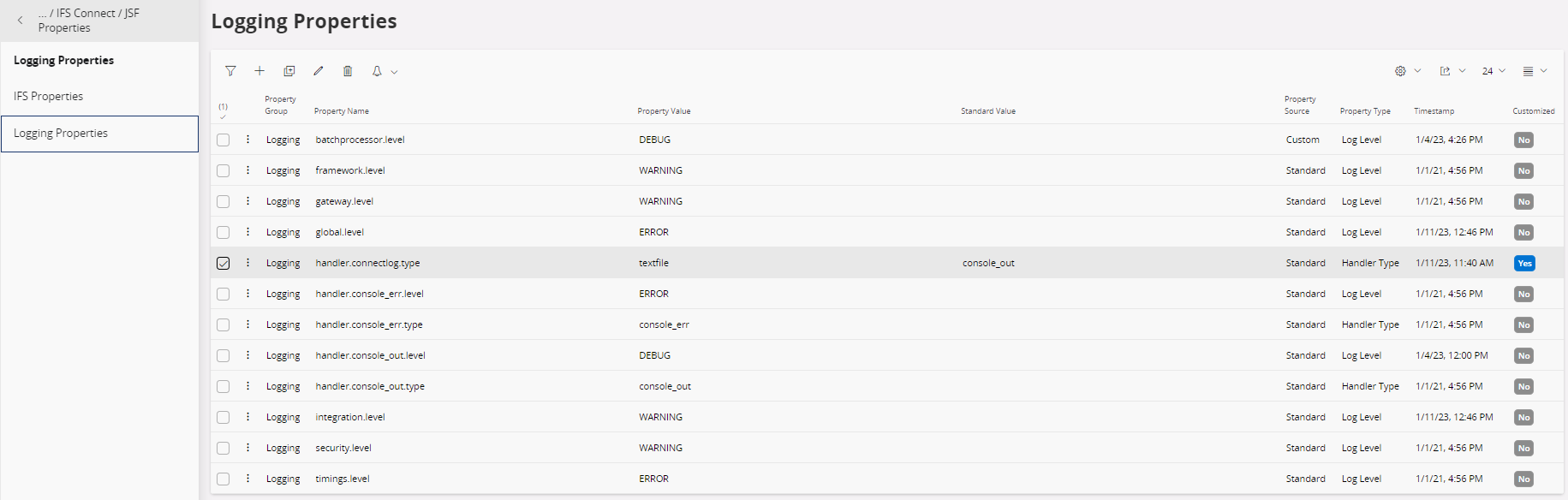Image resolution: width=1568 pixels, height=500 pixels.
Task: Delete the selected property with the trash icon
Action: pyautogui.click(x=348, y=71)
